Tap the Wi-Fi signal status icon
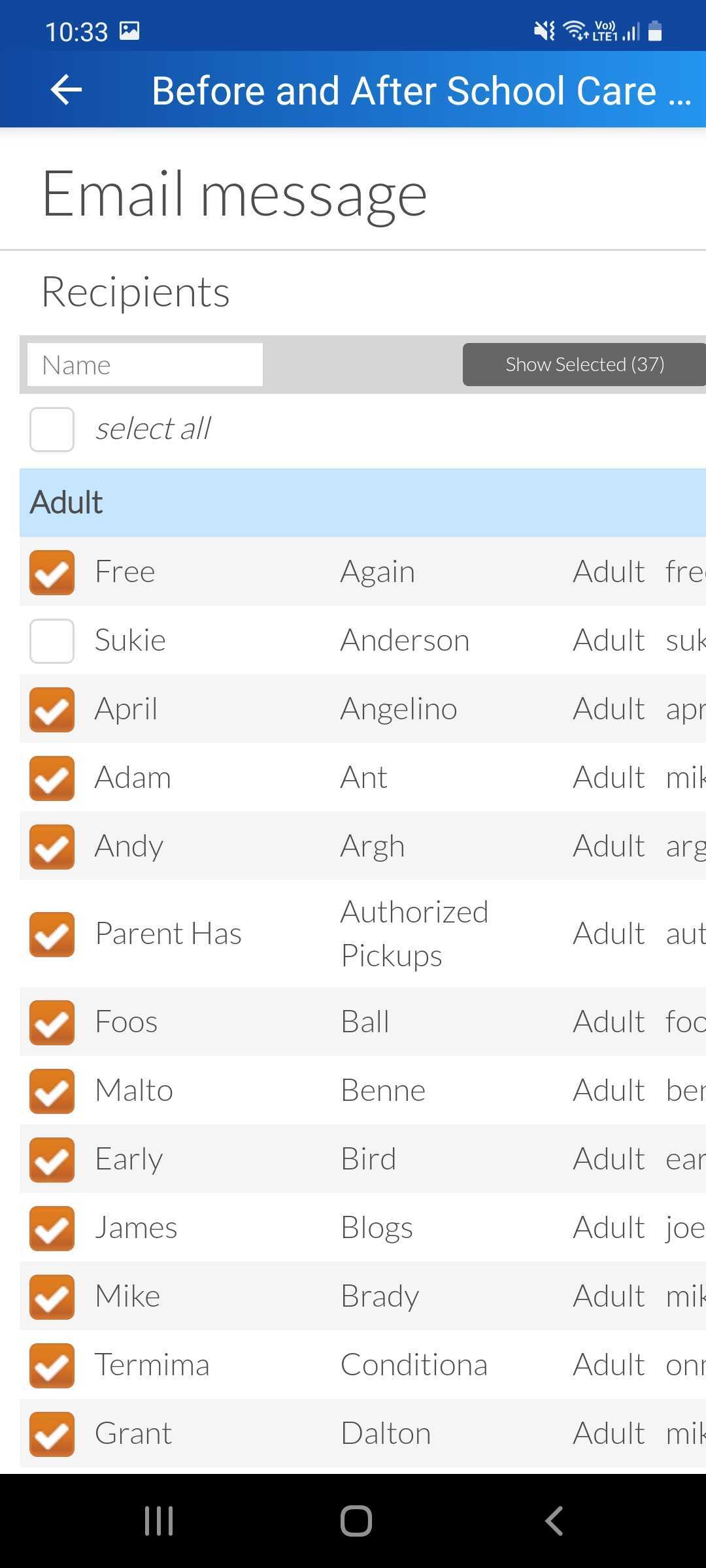 [x=575, y=30]
